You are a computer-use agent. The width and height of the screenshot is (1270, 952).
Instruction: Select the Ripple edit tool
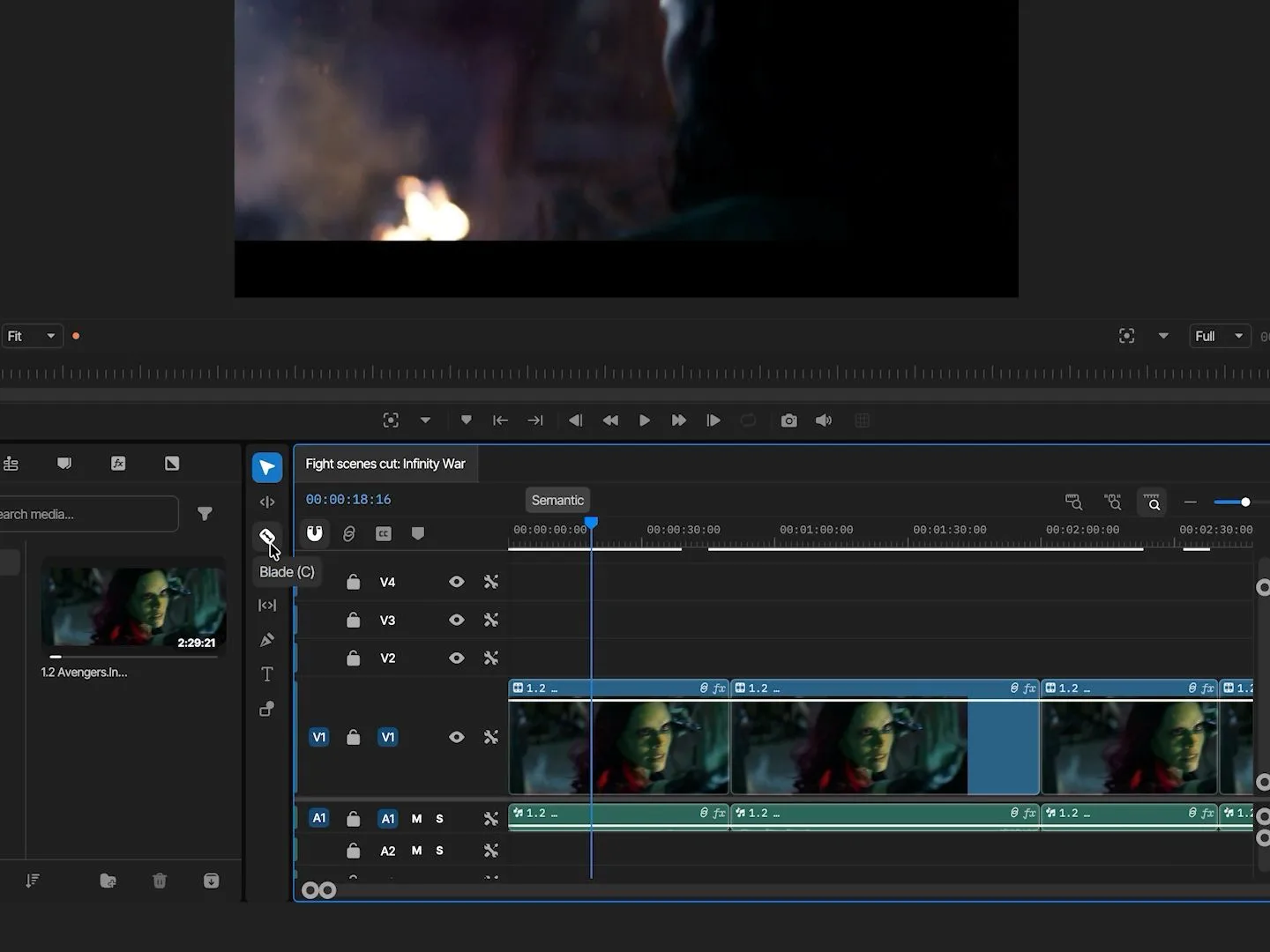click(x=267, y=502)
